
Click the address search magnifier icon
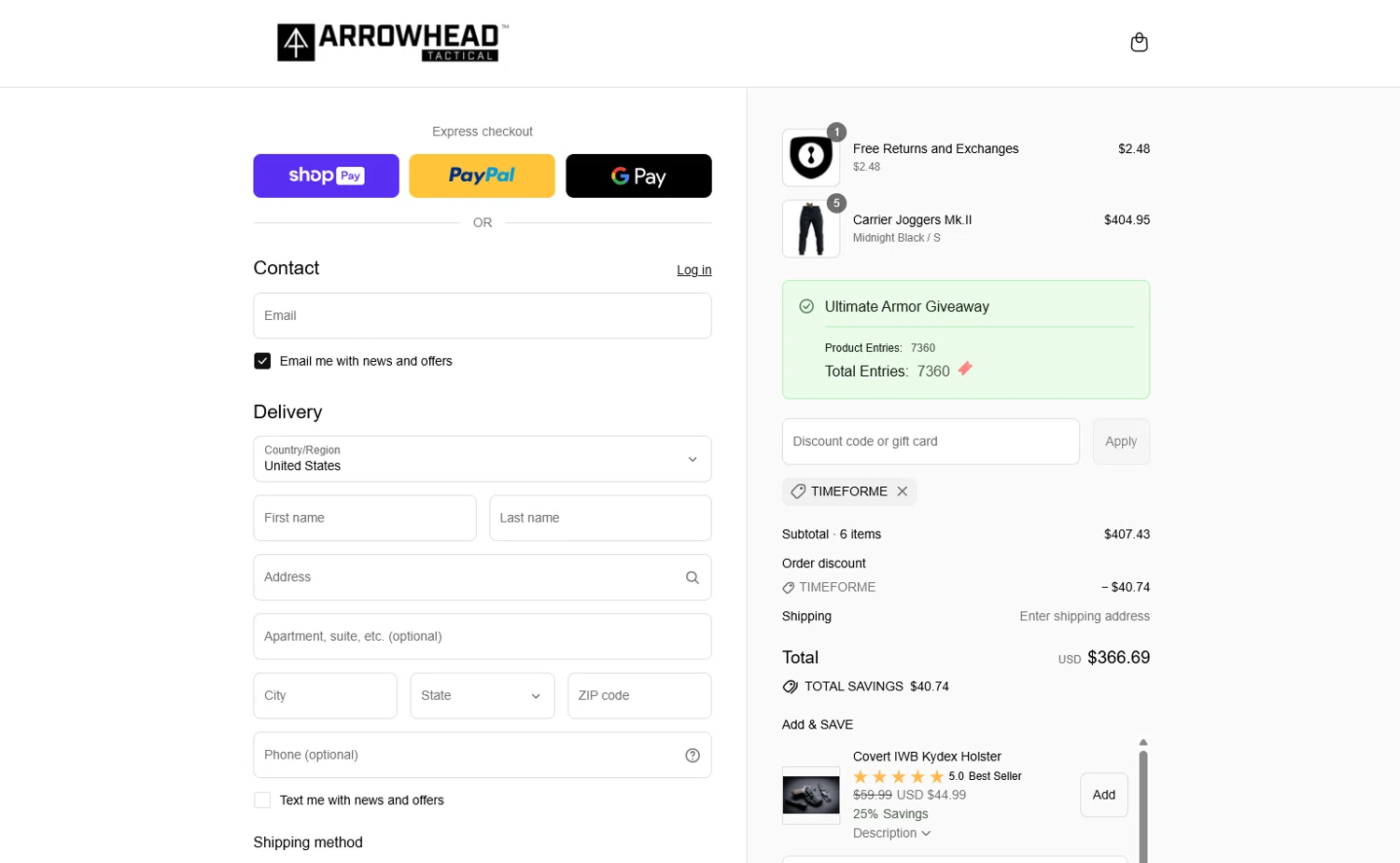(693, 578)
